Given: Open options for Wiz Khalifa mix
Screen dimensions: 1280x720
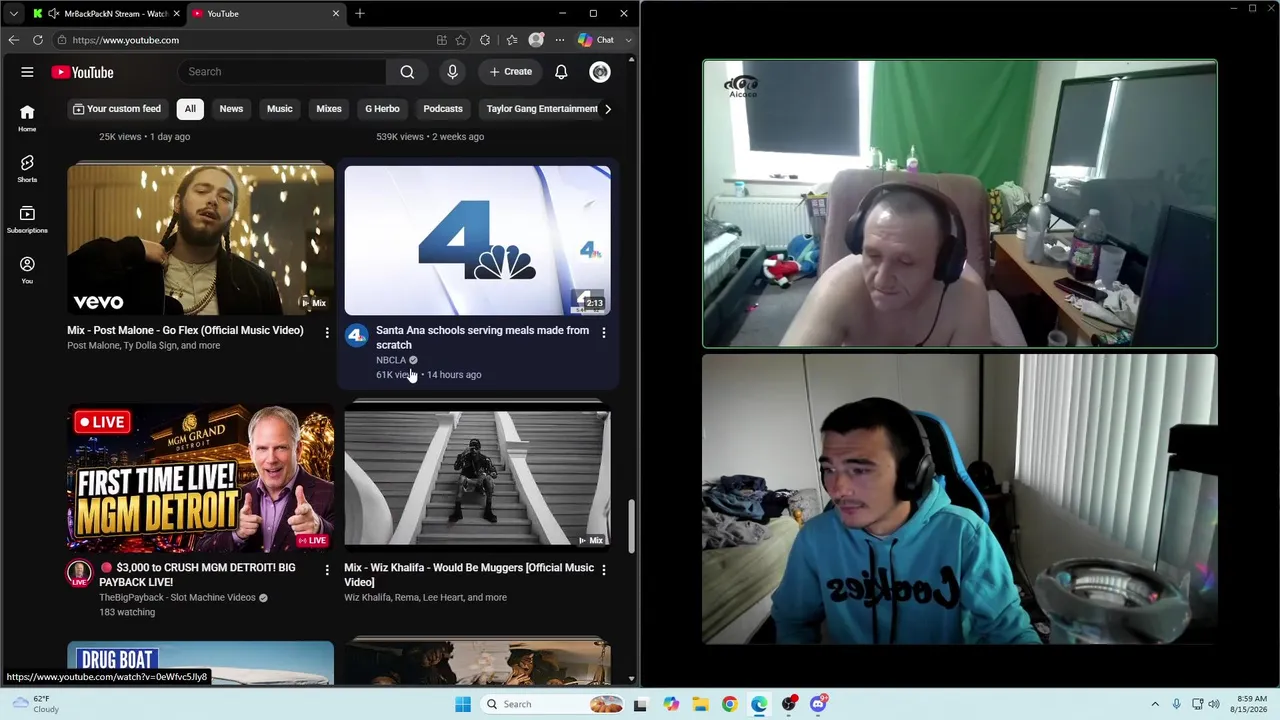Looking at the screenshot, I should click(x=604, y=570).
